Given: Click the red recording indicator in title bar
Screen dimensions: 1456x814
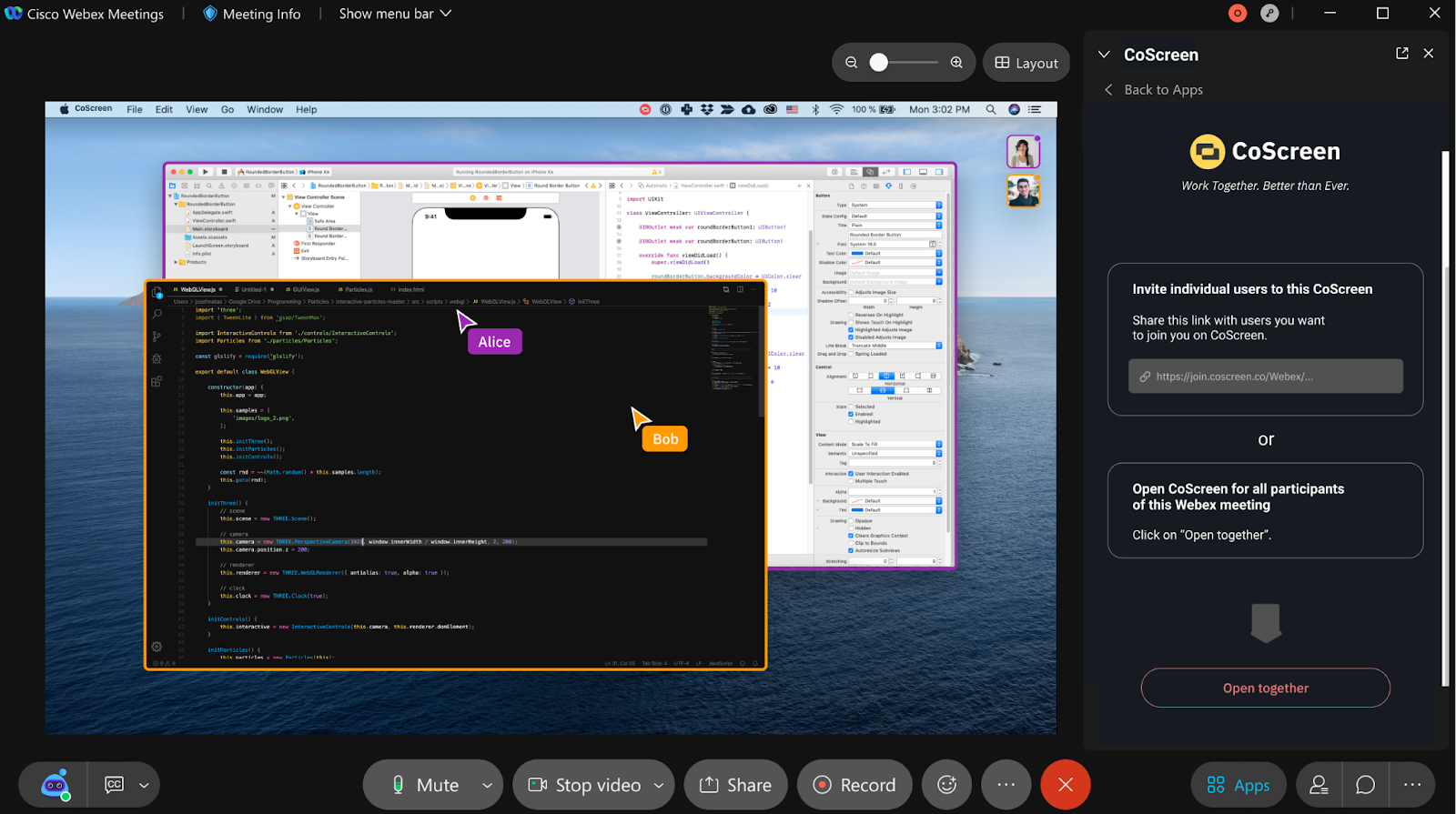Looking at the screenshot, I should (1238, 13).
